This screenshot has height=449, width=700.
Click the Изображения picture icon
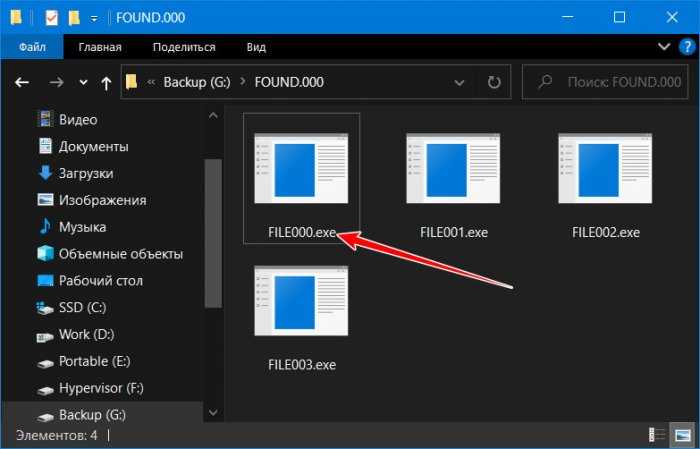pos(45,200)
